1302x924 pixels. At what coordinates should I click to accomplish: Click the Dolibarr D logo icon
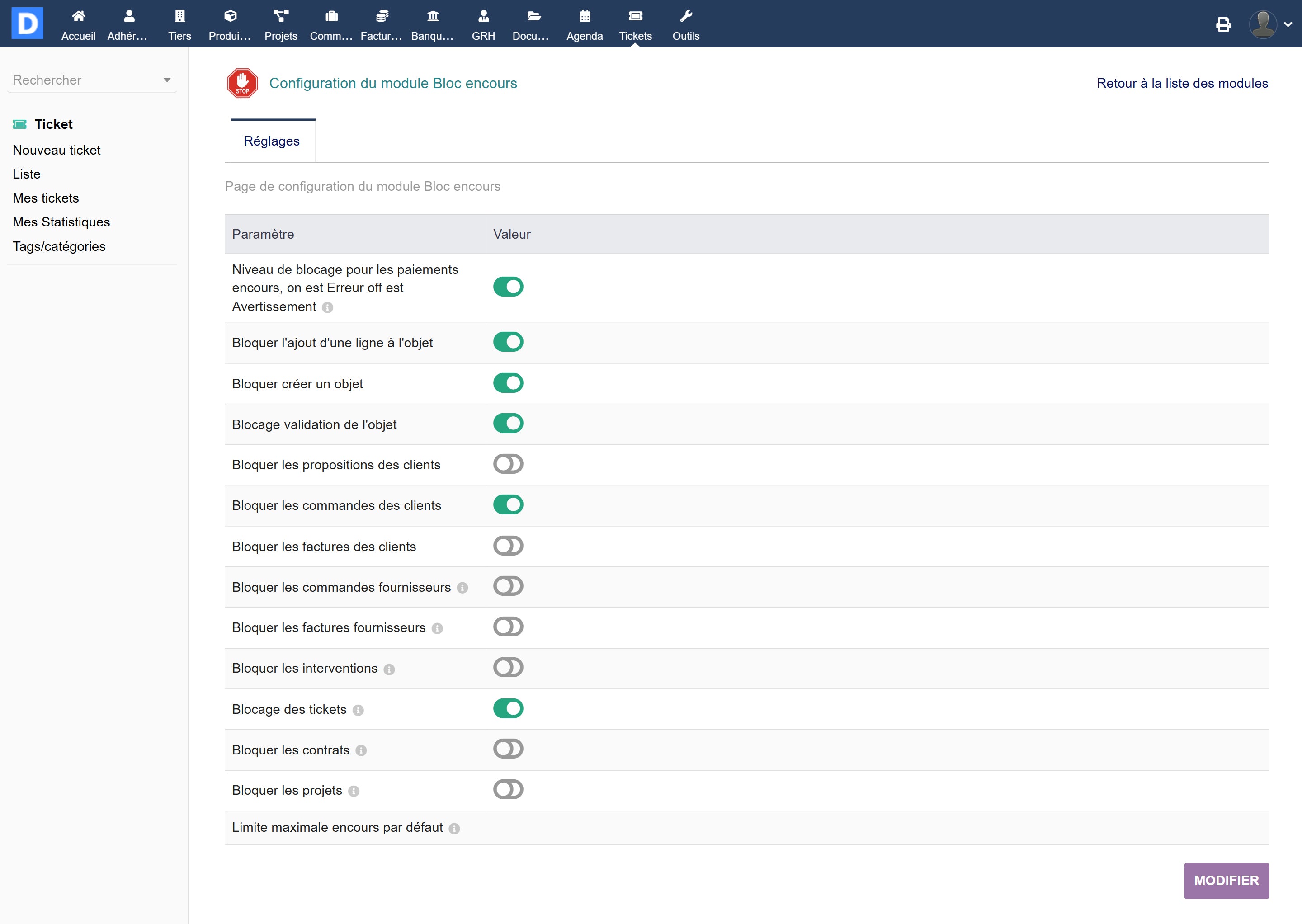[x=27, y=24]
